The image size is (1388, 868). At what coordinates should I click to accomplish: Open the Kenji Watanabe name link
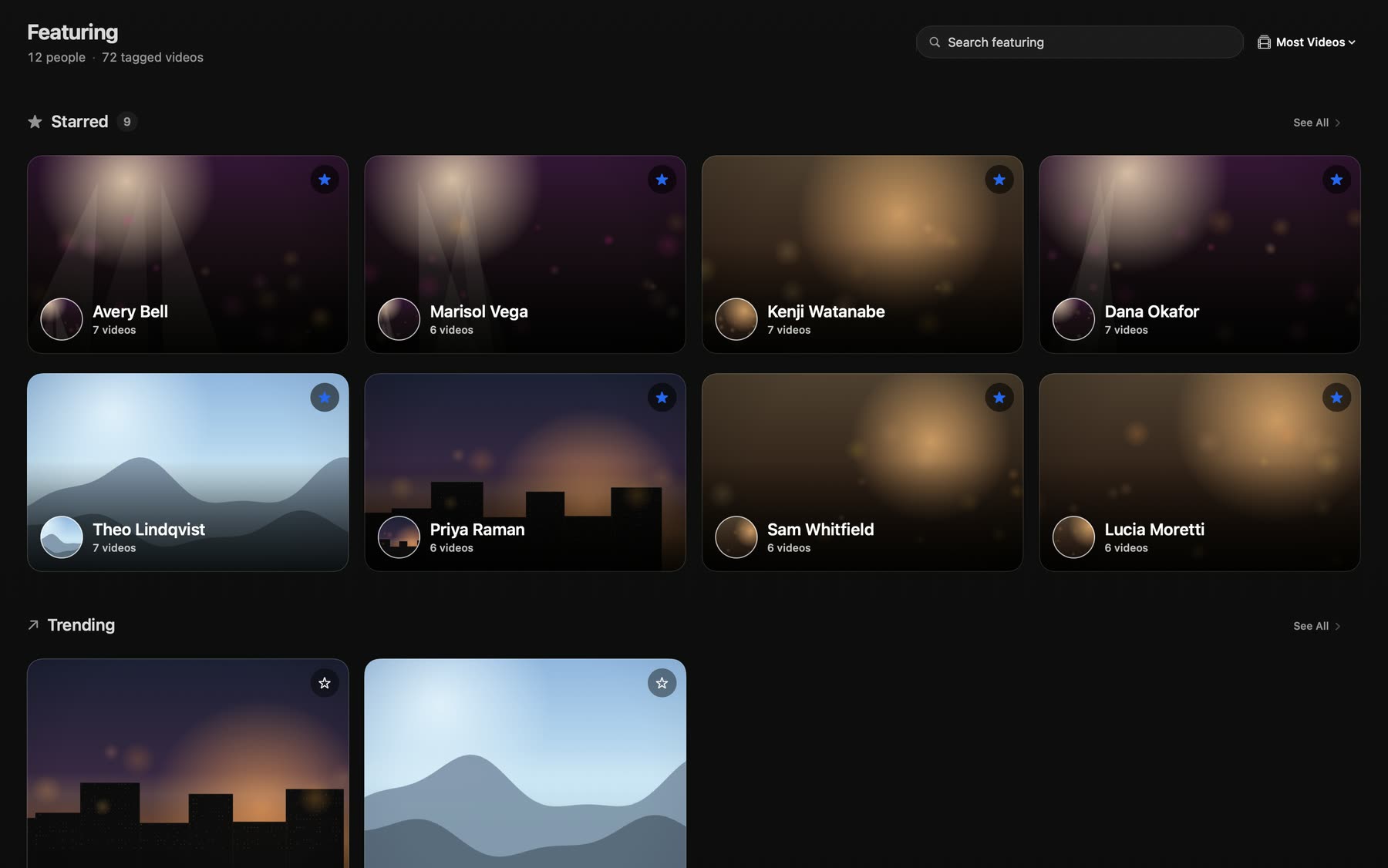(x=826, y=311)
